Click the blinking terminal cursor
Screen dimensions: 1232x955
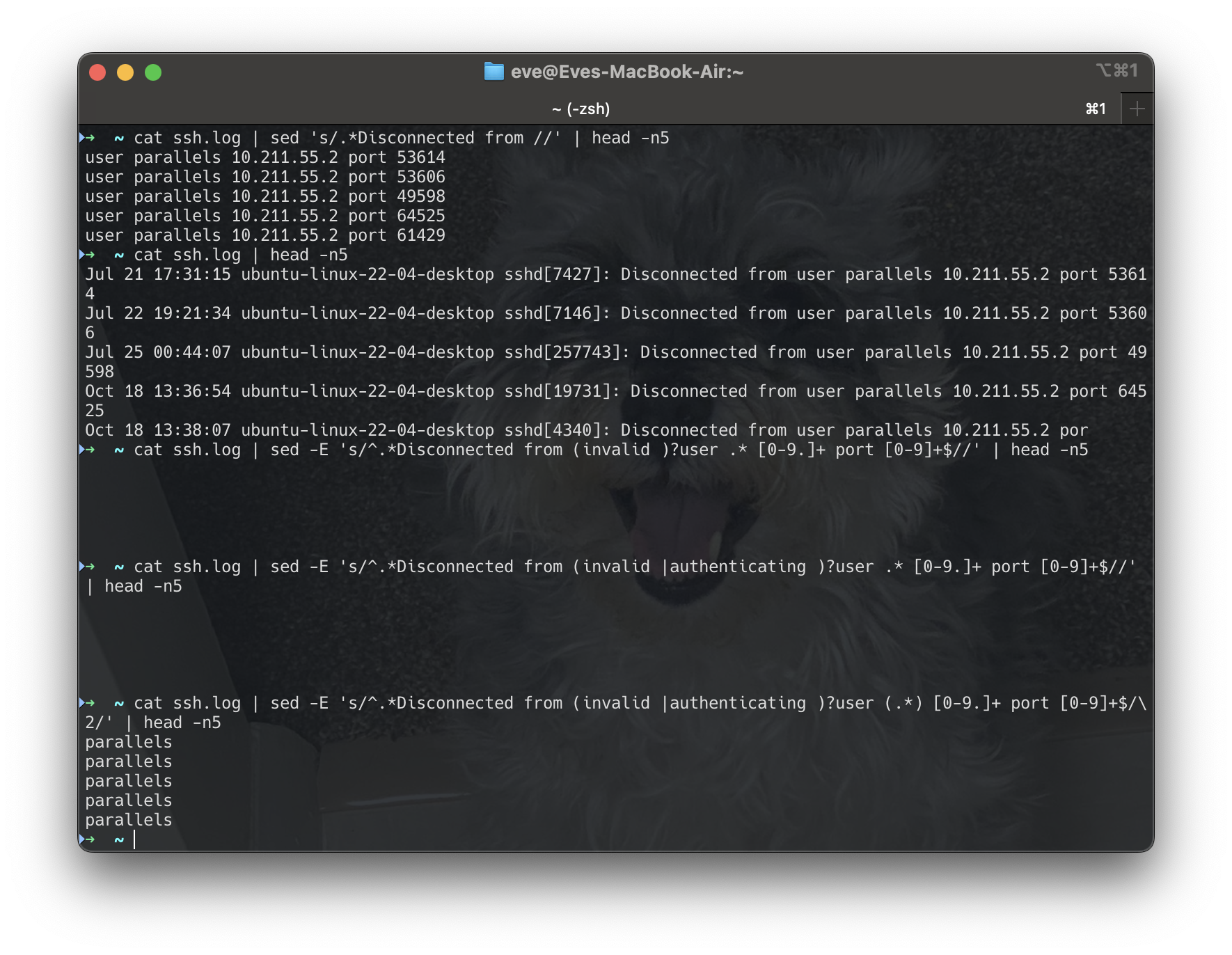[x=134, y=839]
